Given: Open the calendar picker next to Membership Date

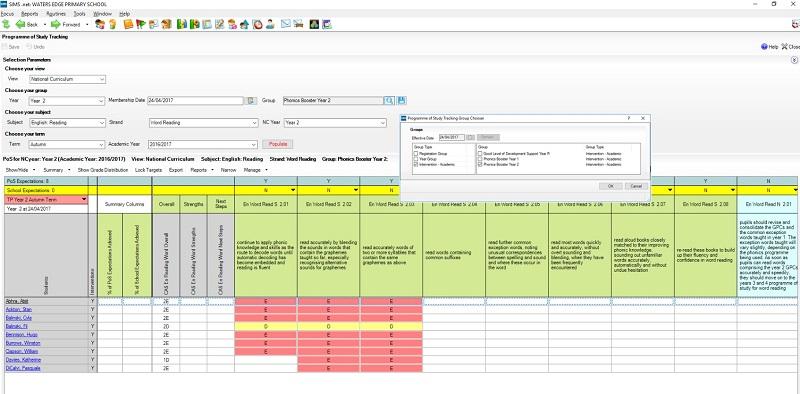Looking at the screenshot, I should (x=251, y=101).
